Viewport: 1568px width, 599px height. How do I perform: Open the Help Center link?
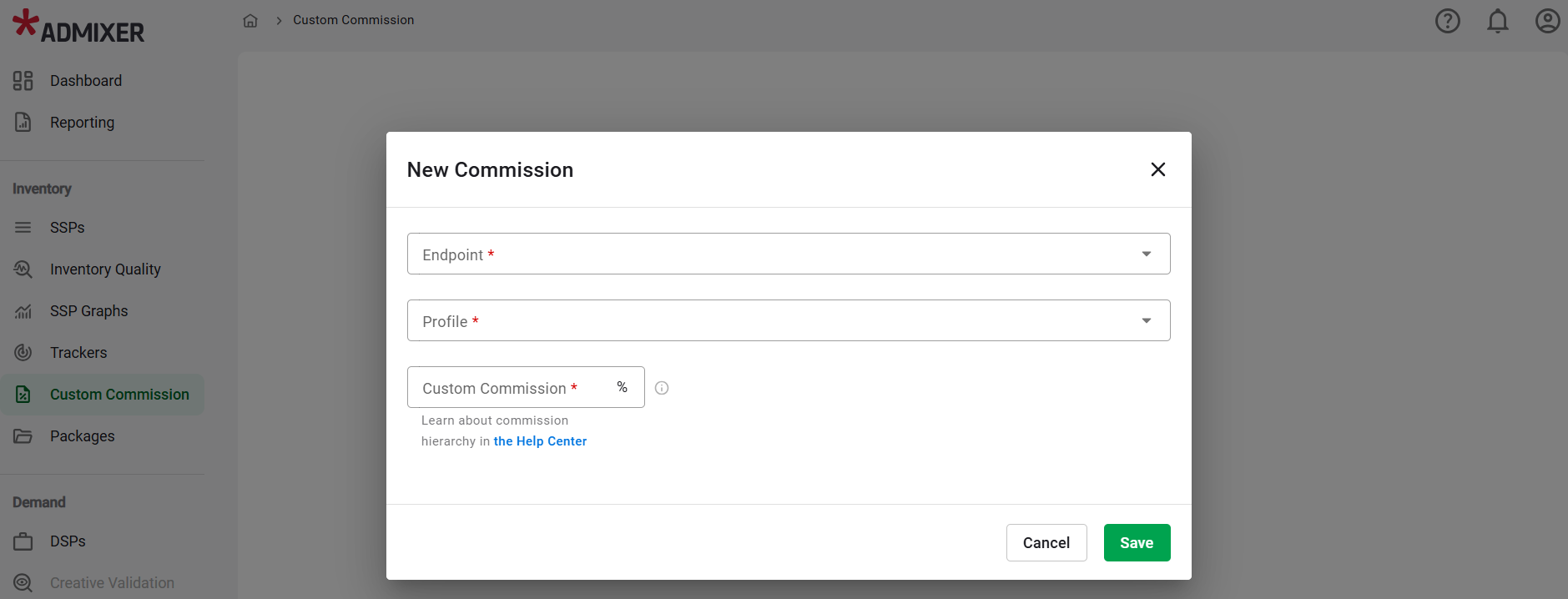540,441
